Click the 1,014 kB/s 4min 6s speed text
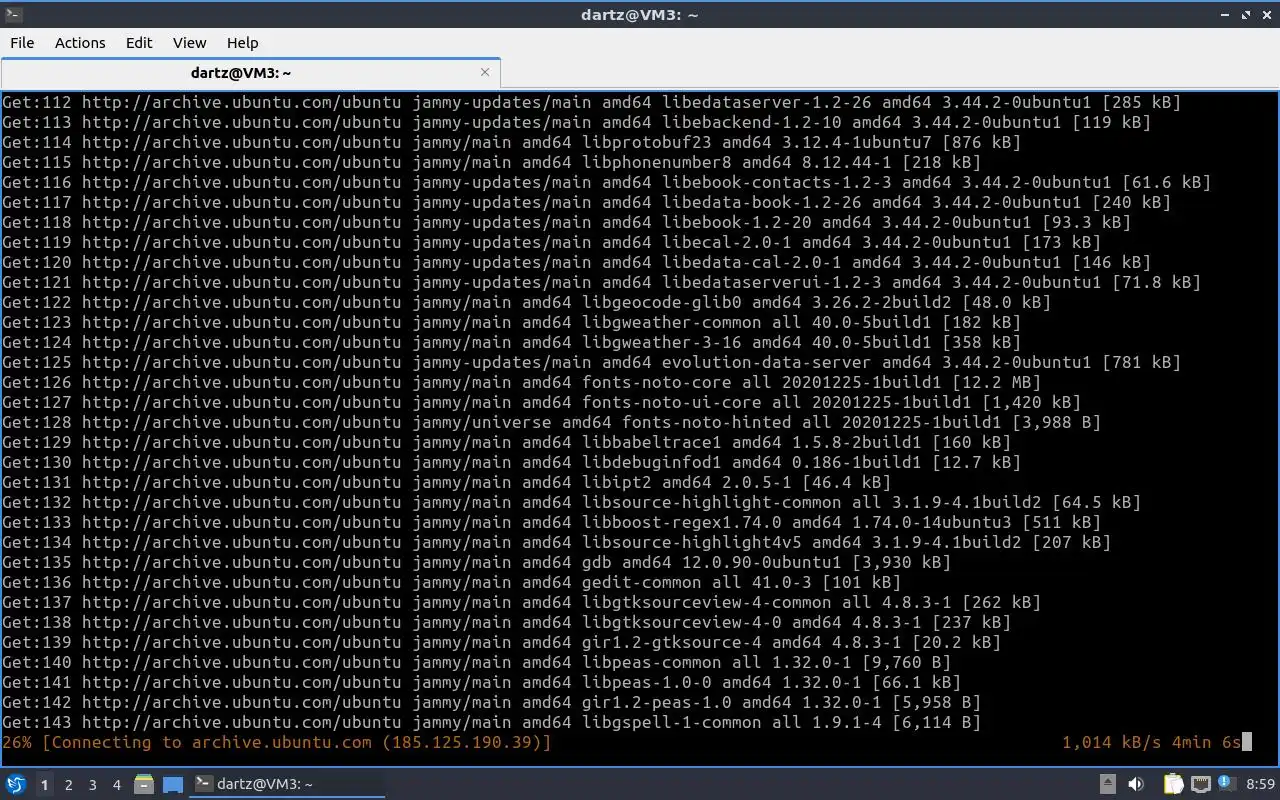This screenshot has height=800, width=1280. click(x=1151, y=742)
